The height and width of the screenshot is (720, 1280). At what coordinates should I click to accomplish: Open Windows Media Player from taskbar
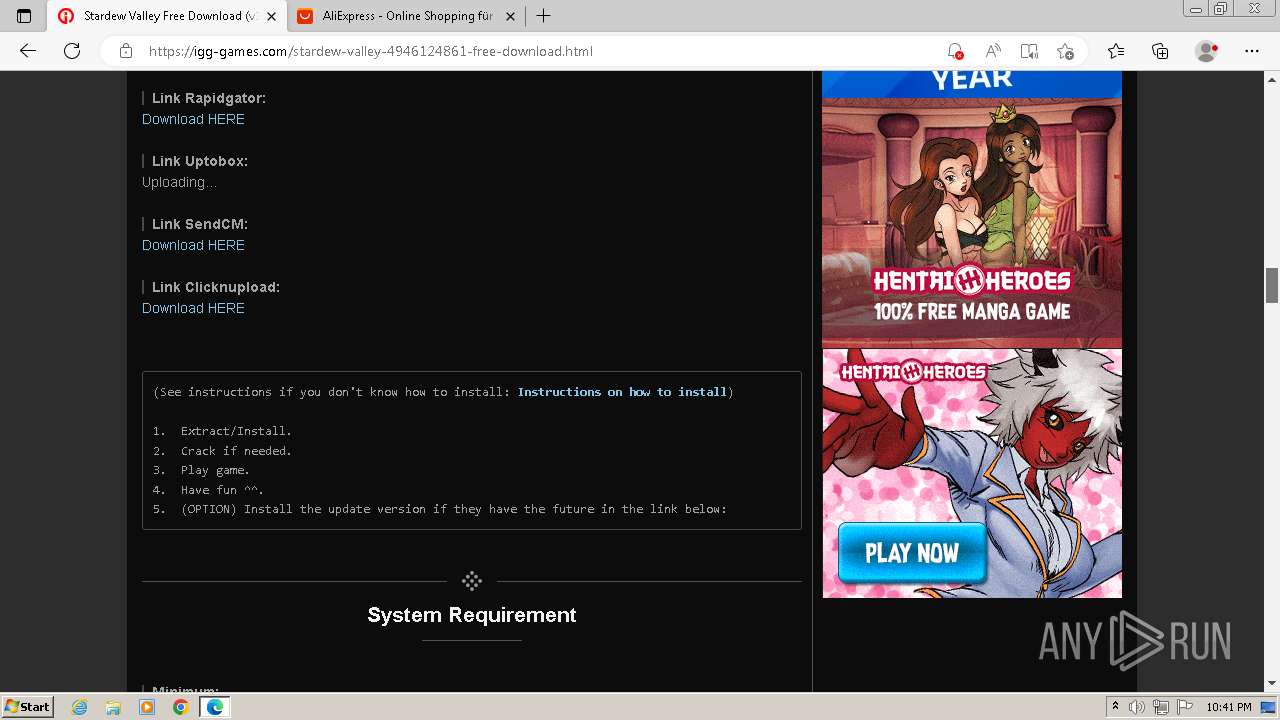[x=147, y=707]
